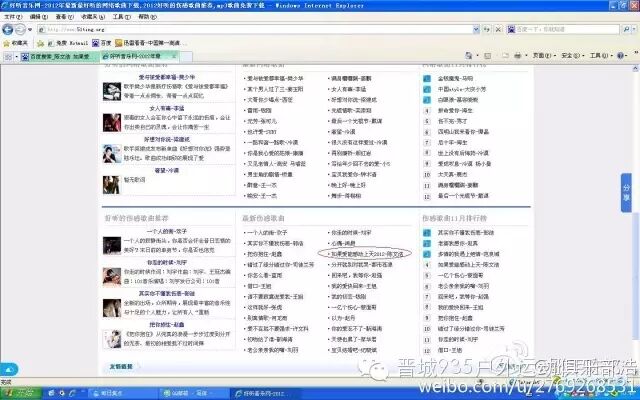Click the 好听的伤感歌曲推荐 heading
This screenshot has height=400, width=640.
click(x=136, y=218)
